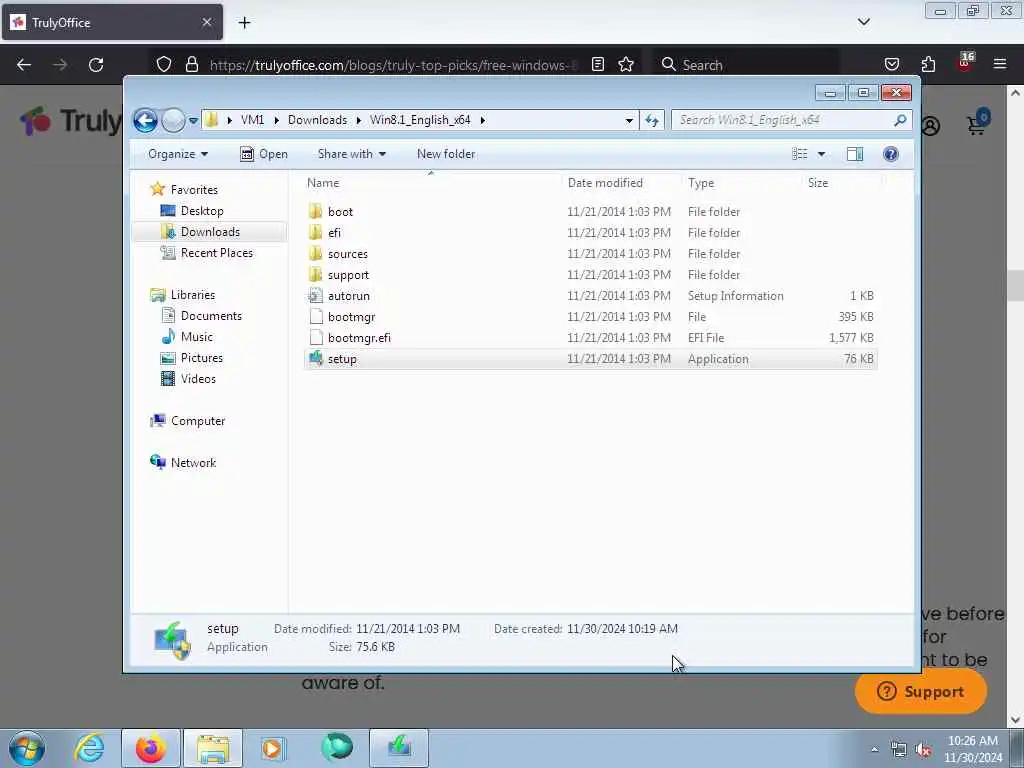Click the magnifier icon in Explorer search
The height and width of the screenshot is (768, 1024).
coord(901,120)
